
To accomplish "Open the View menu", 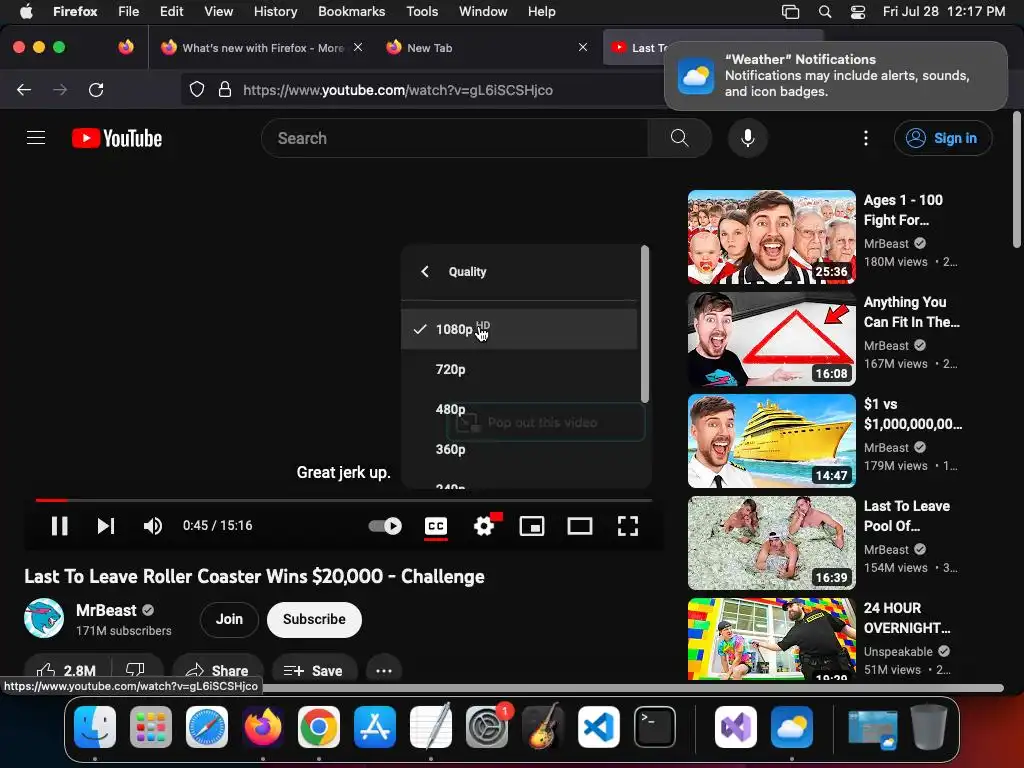I will point(218,11).
